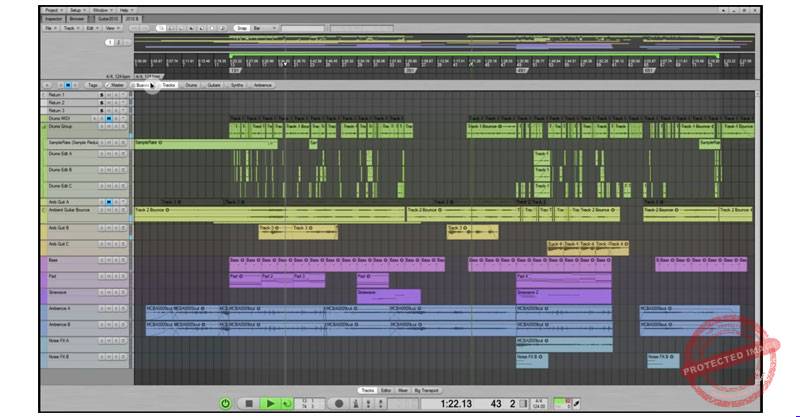
Task: Toggle the S solo button on Return 1
Action: coord(102,95)
